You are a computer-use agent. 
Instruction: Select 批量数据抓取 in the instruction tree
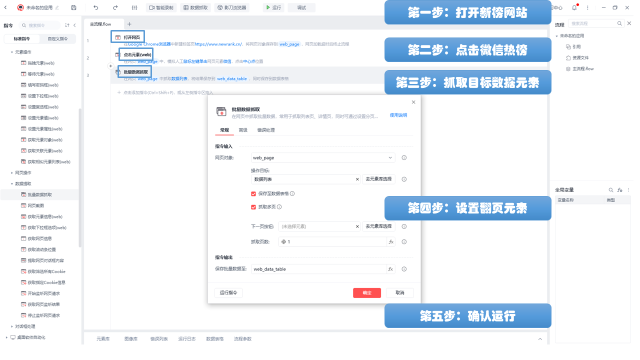tap(40, 195)
